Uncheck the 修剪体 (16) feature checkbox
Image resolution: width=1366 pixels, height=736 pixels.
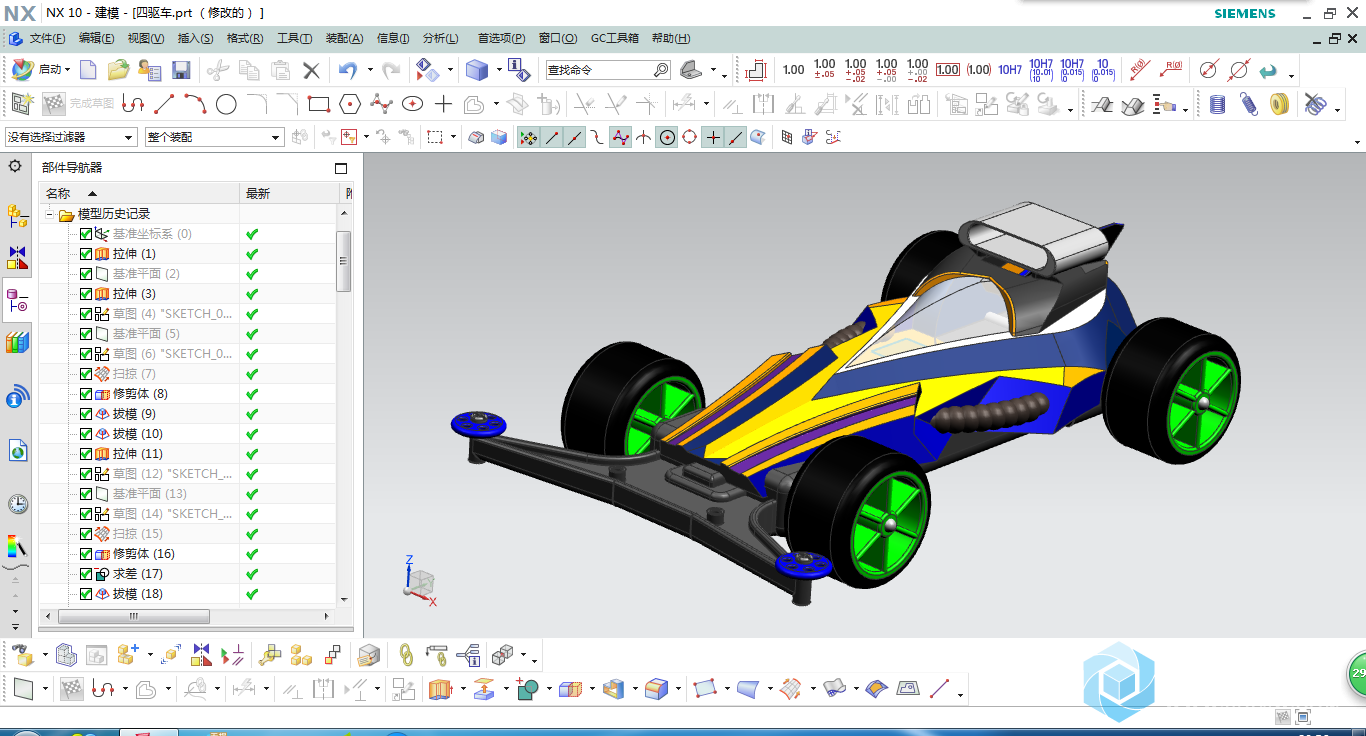click(x=86, y=554)
